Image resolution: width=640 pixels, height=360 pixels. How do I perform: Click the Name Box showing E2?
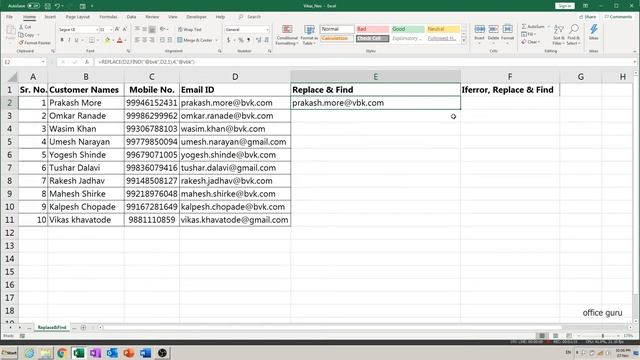pyautogui.click(x=24, y=62)
